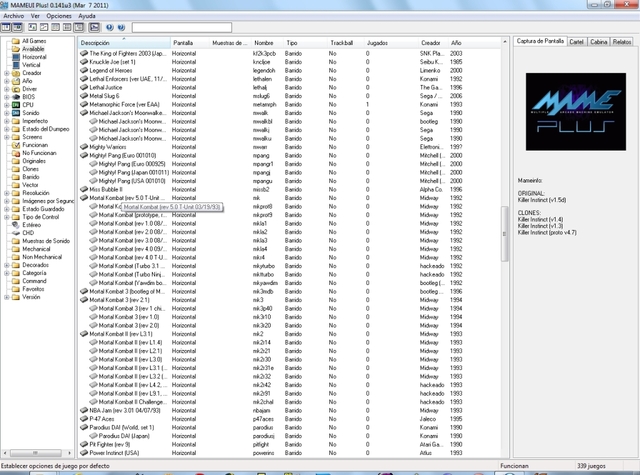Switch to the Cabina tab

click(598, 42)
